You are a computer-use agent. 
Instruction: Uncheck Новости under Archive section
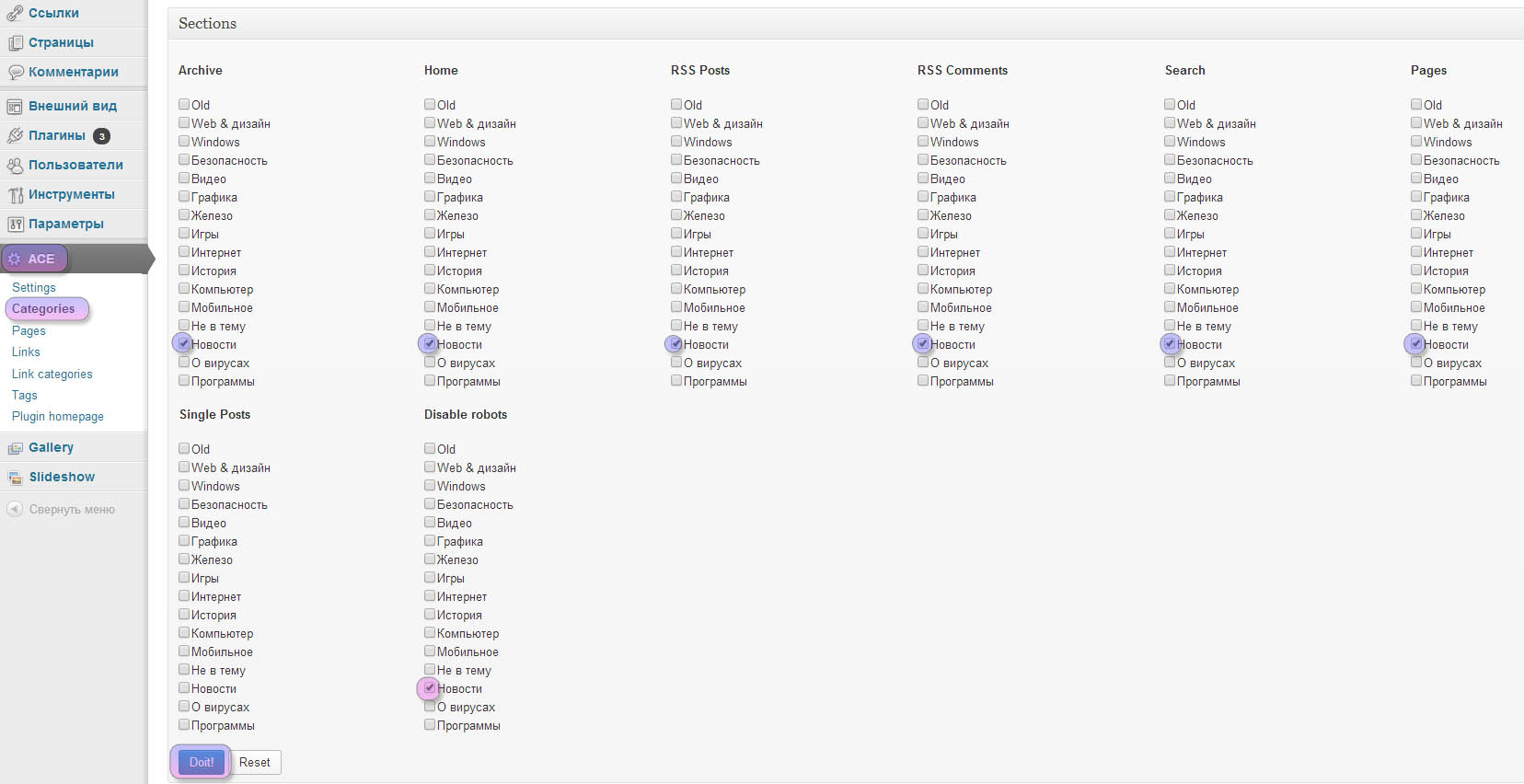(x=184, y=344)
